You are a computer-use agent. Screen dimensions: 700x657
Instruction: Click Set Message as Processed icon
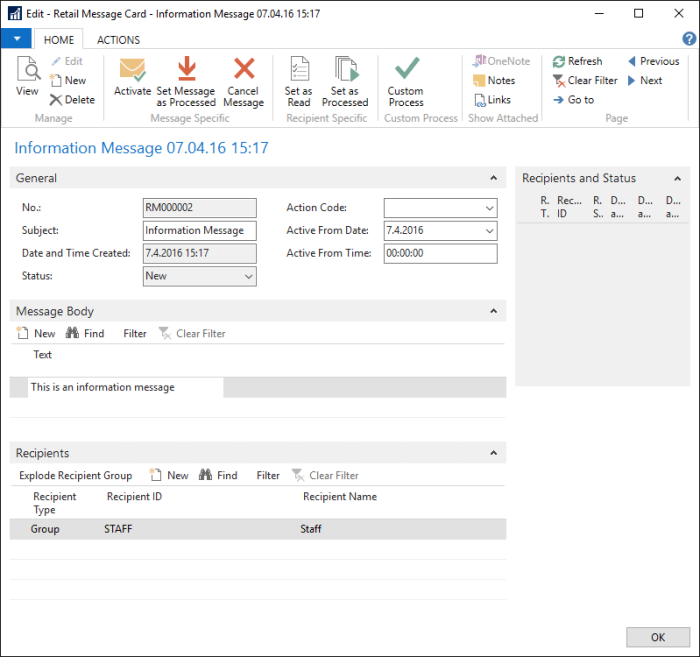[186, 70]
